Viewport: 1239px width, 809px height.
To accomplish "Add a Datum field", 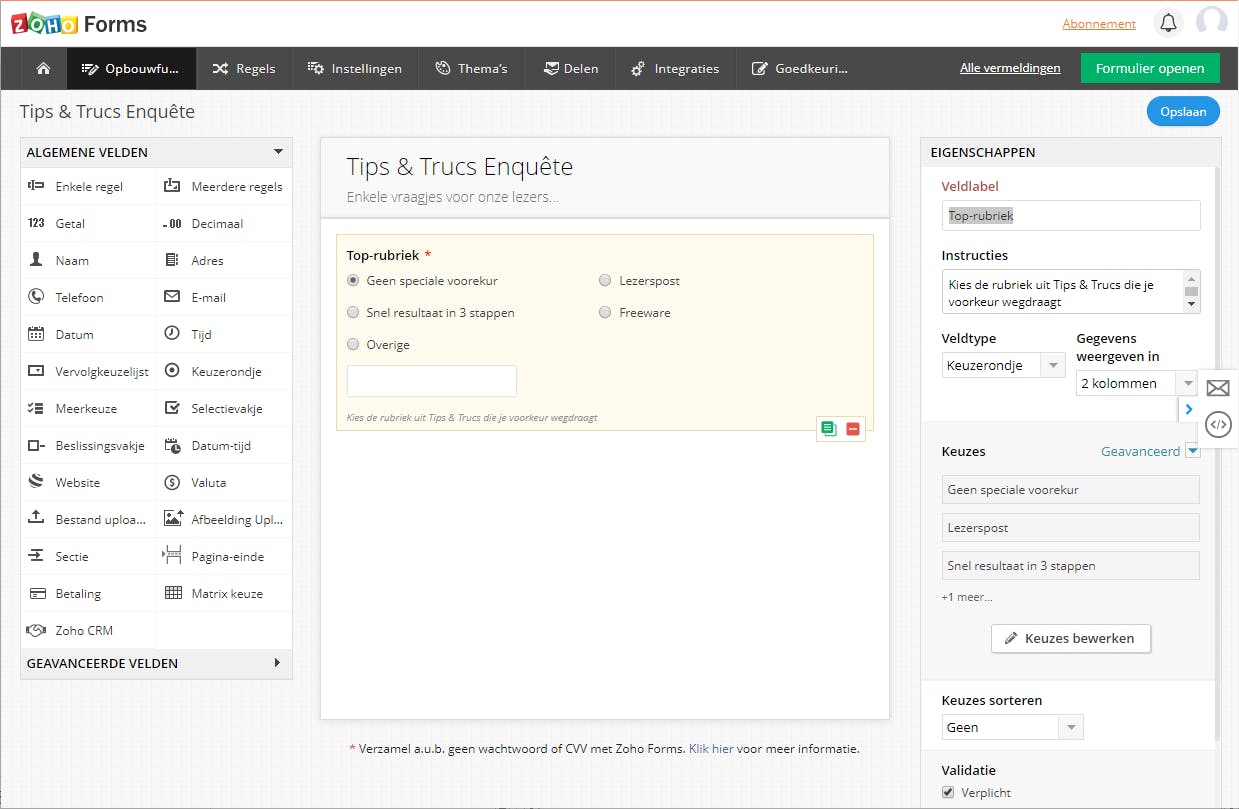I will point(89,334).
